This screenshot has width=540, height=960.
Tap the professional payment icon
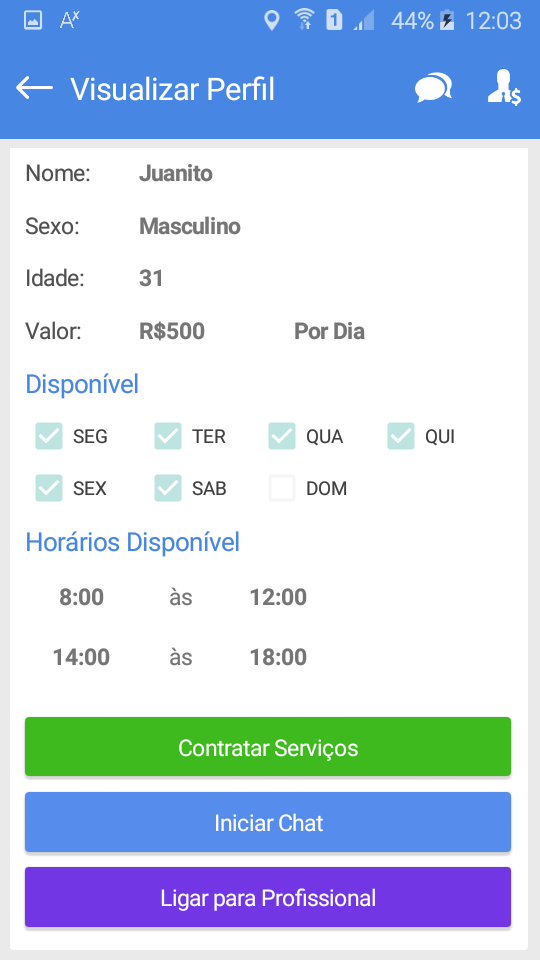point(504,88)
